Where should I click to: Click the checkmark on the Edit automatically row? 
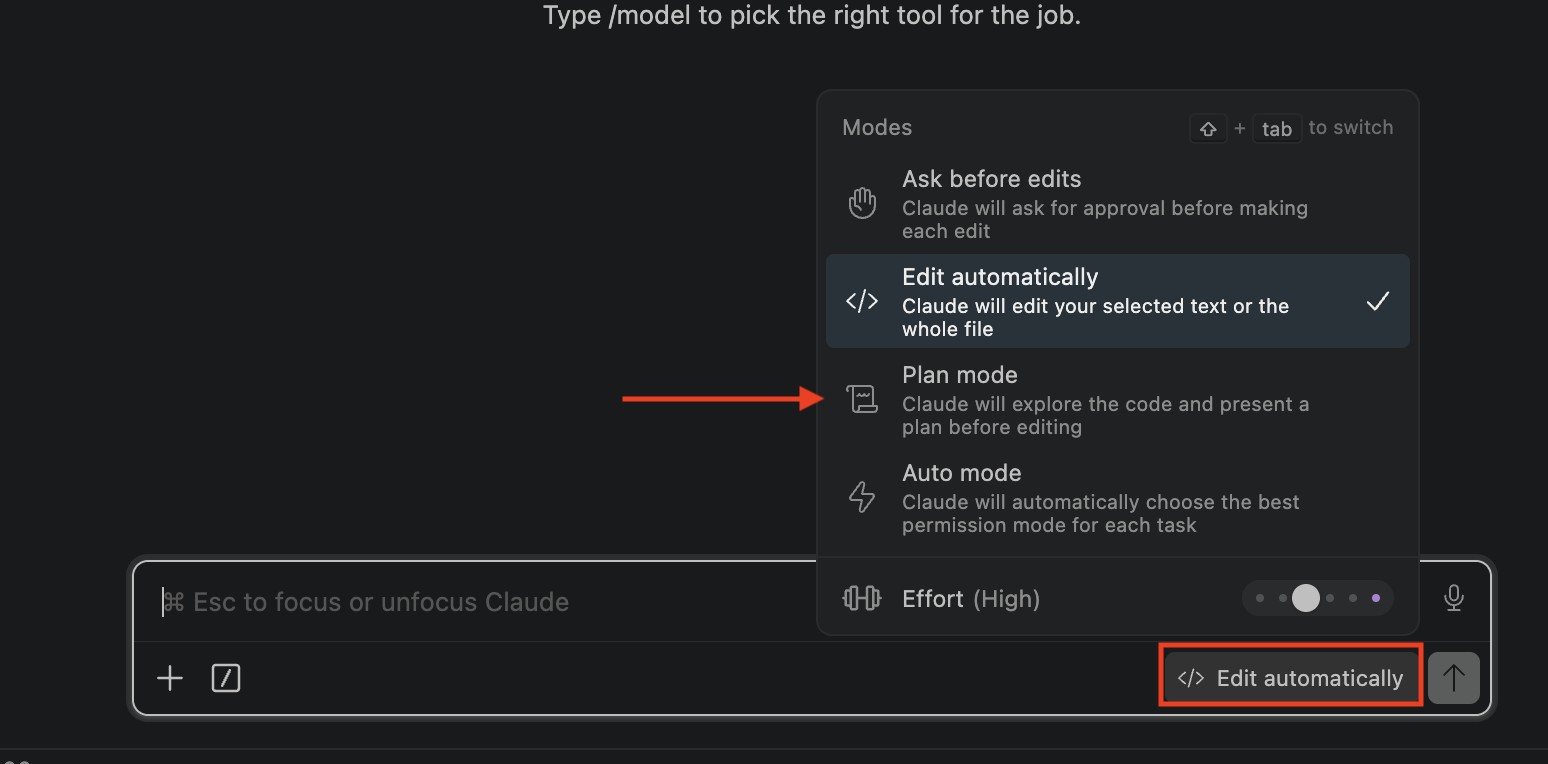1378,301
